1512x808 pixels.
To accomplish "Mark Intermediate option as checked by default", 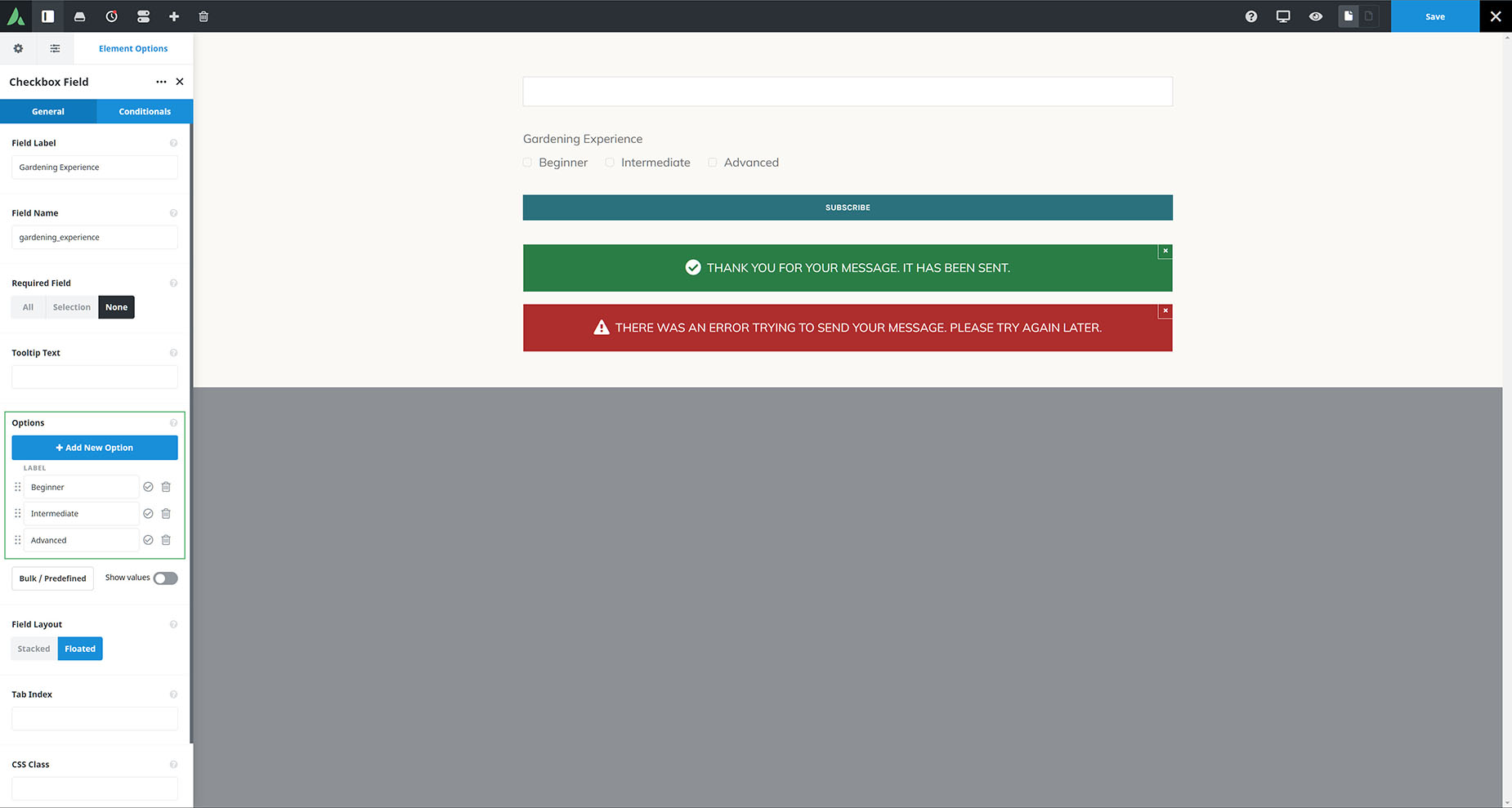I will (x=148, y=514).
